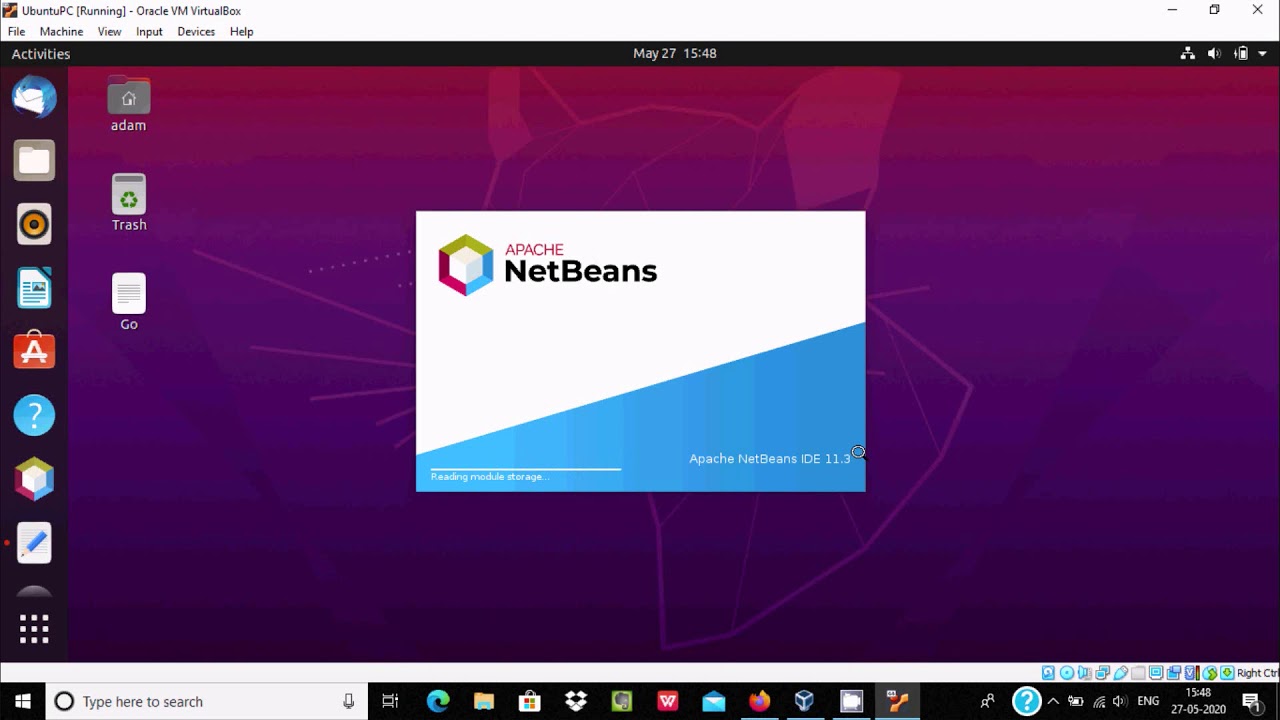Open the Text Editor in the dock
The image size is (1280, 720).
(34, 543)
